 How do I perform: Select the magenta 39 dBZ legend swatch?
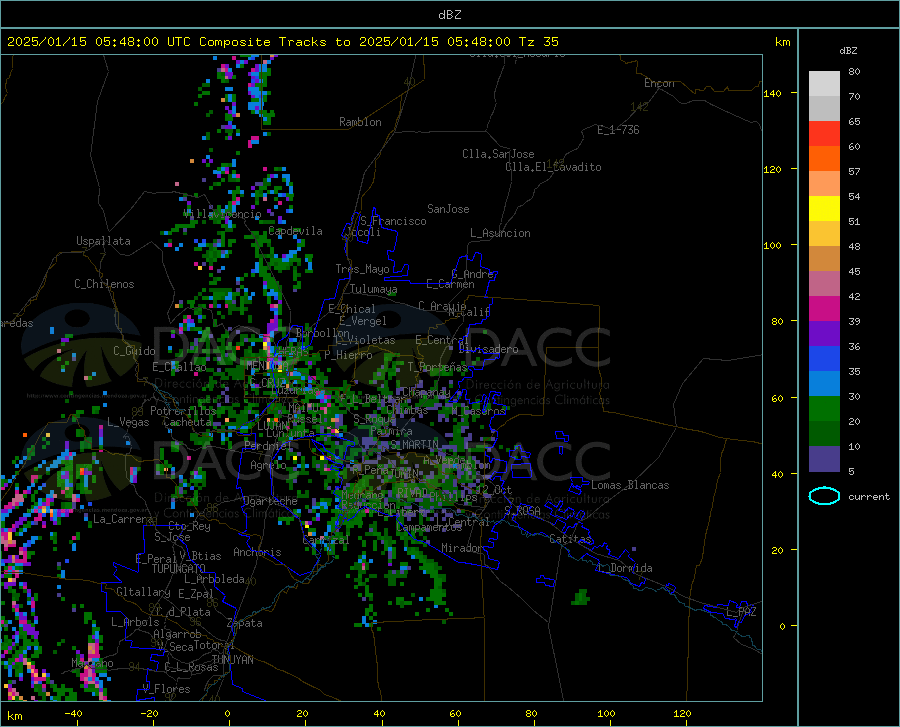coord(824,309)
